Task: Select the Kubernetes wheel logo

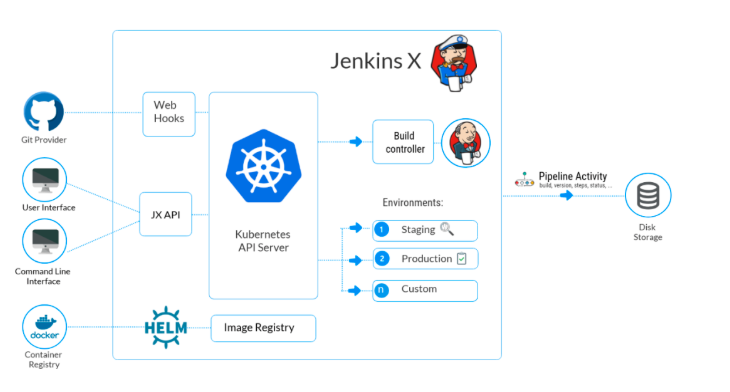Action: coord(264,166)
